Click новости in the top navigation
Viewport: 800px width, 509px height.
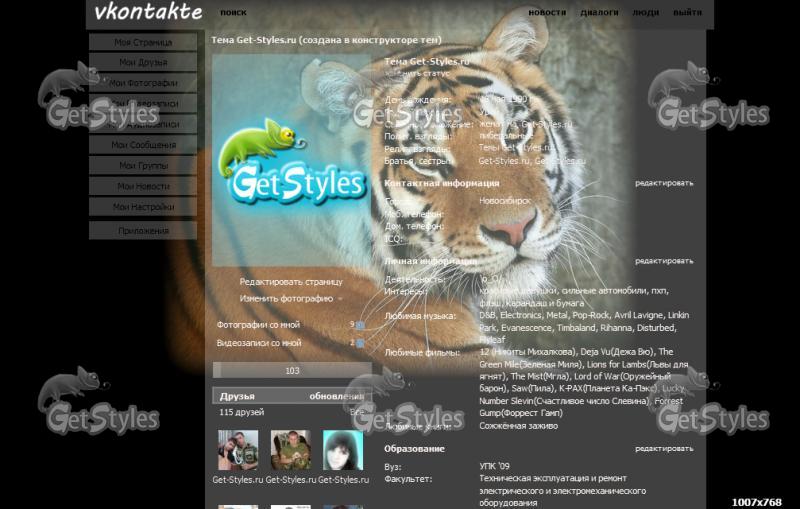[x=547, y=13]
